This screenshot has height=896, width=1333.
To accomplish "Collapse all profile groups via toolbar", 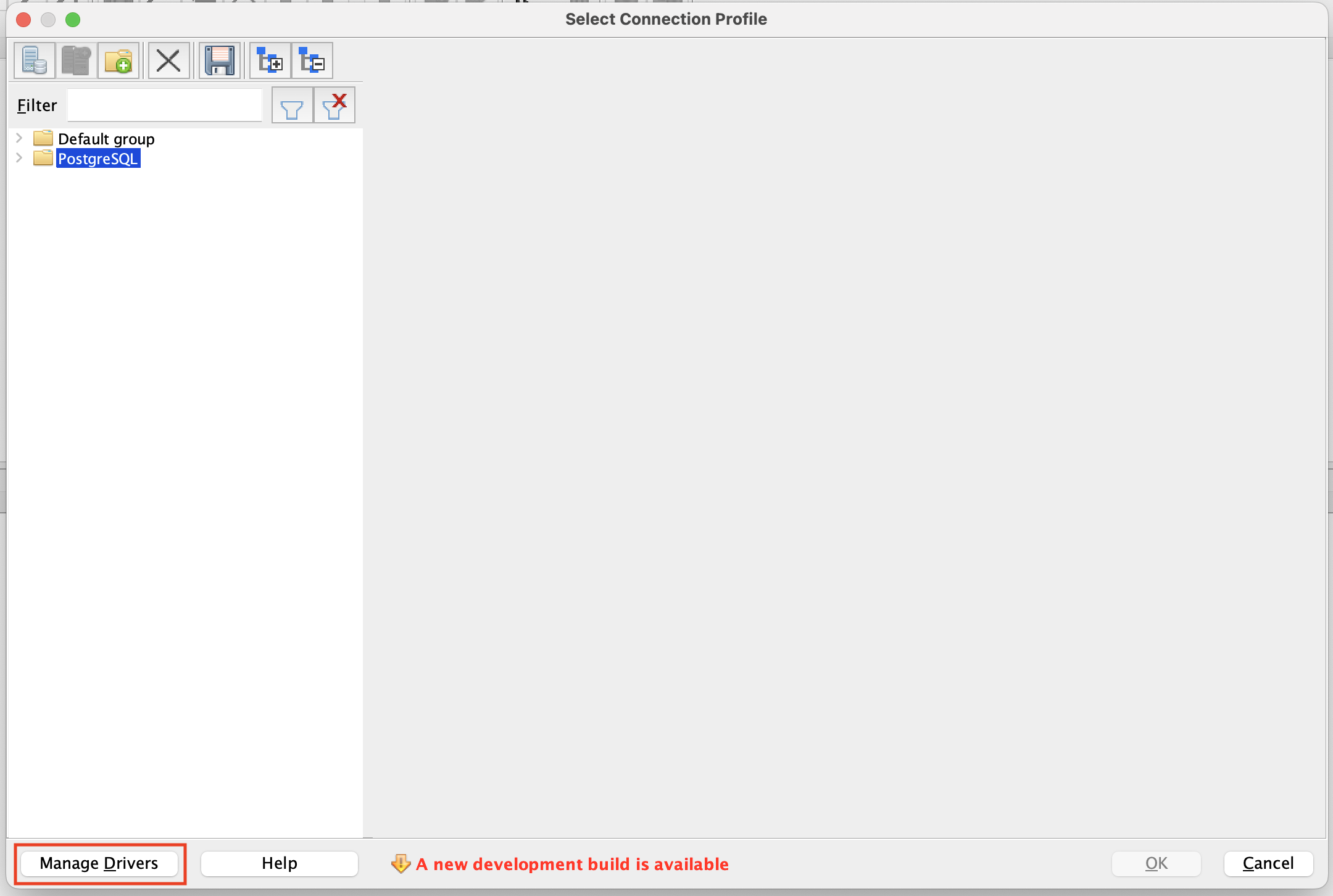I will click(x=312, y=60).
